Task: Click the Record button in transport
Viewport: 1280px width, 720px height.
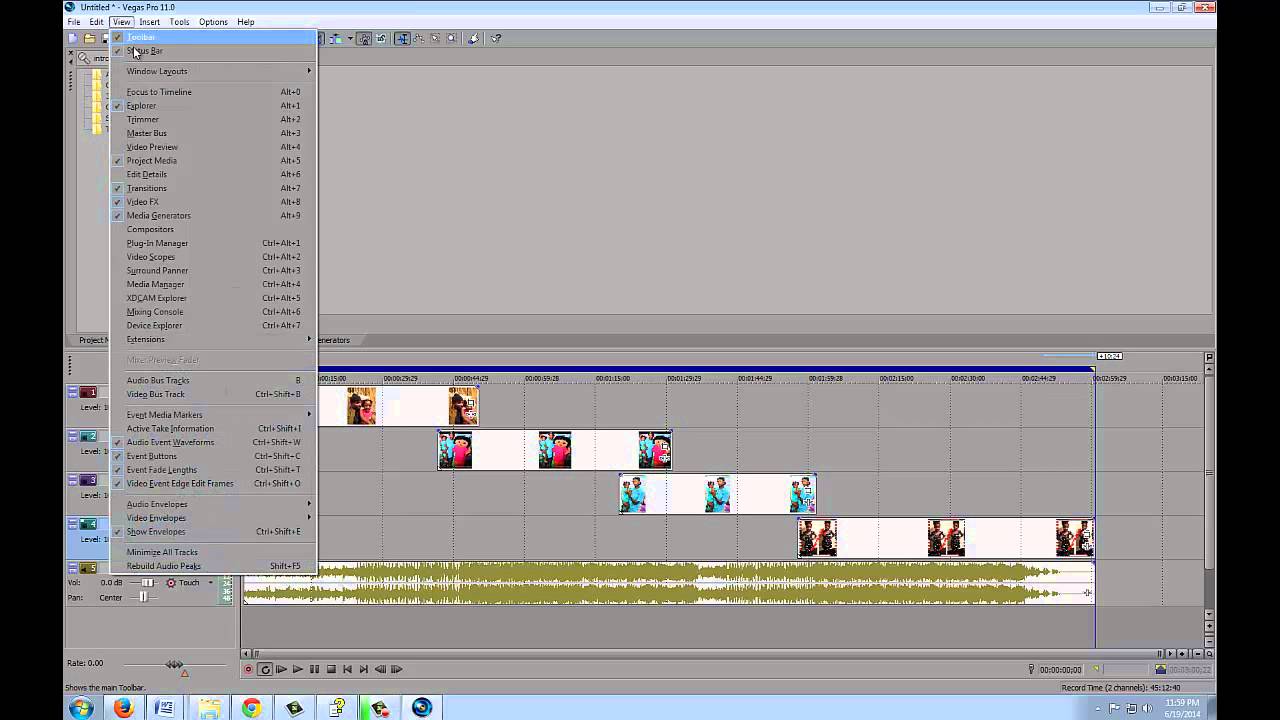Action: [248, 669]
